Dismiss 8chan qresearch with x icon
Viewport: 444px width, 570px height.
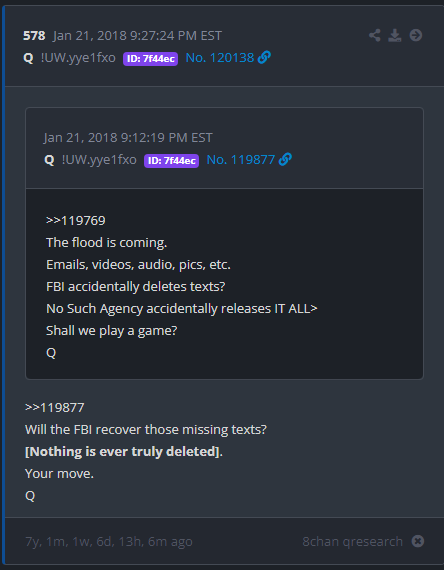pos(418,541)
